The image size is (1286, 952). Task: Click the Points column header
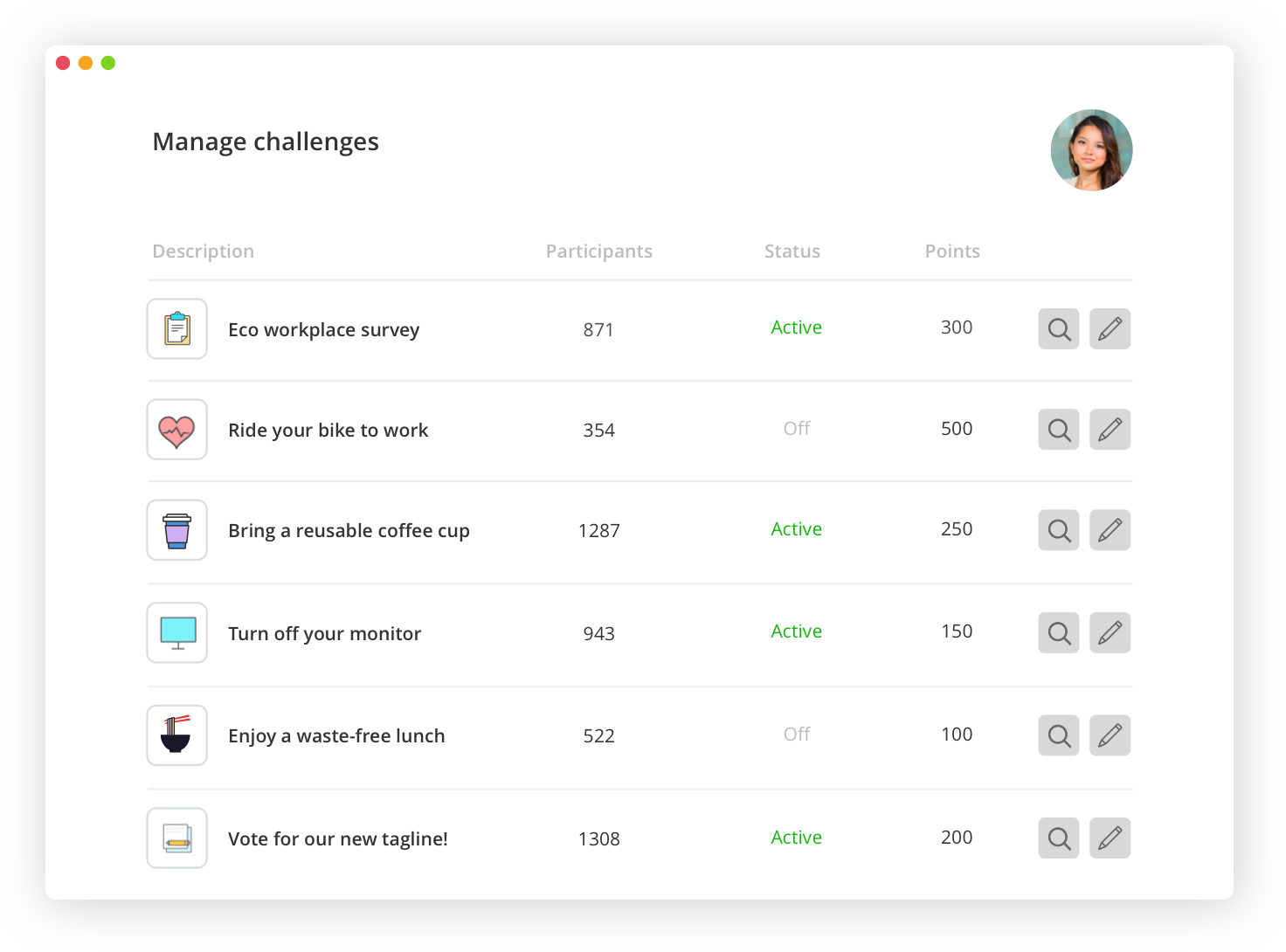tap(952, 252)
